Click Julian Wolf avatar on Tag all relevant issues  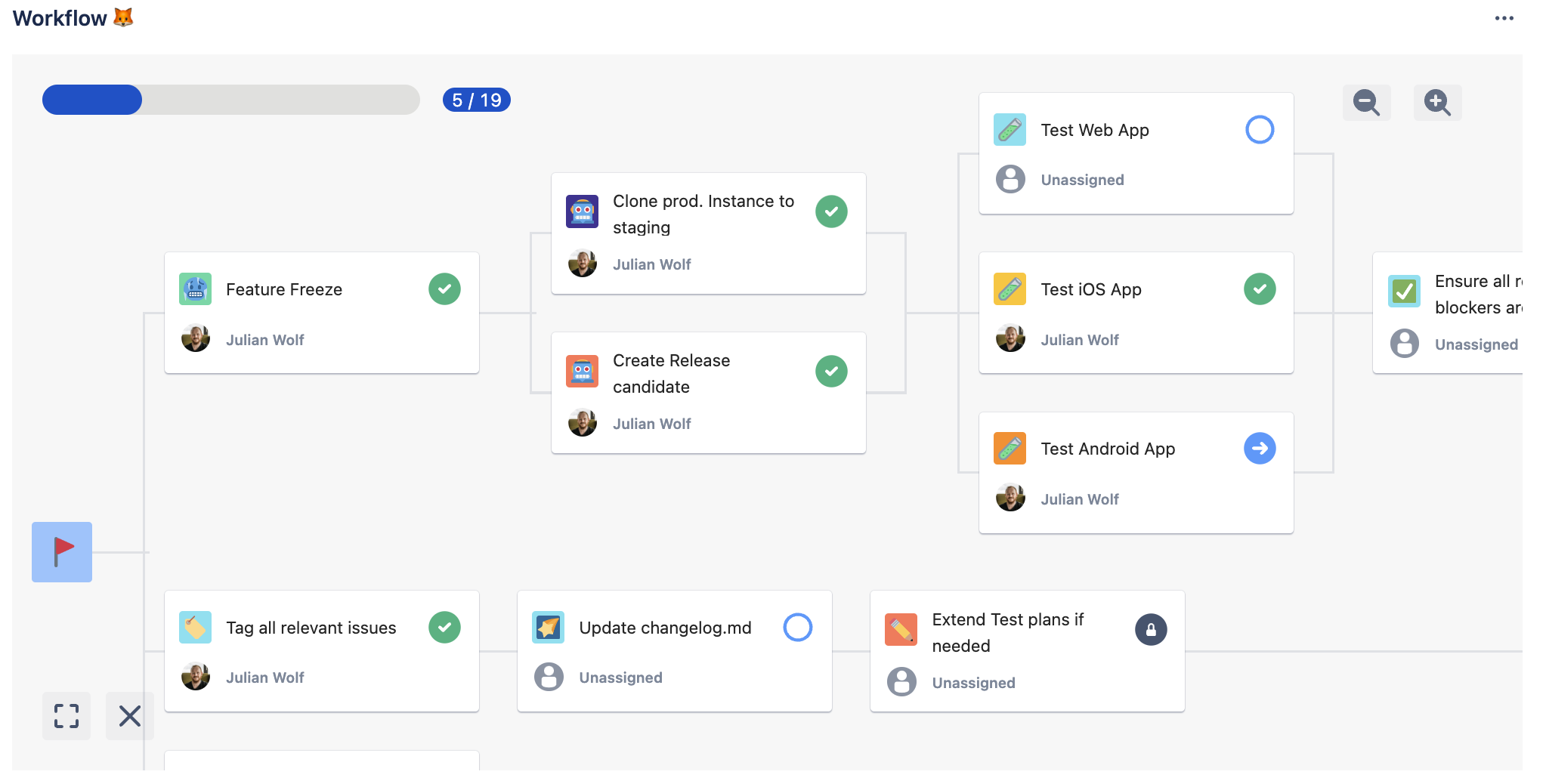pyautogui.click(x=196, y=676)
